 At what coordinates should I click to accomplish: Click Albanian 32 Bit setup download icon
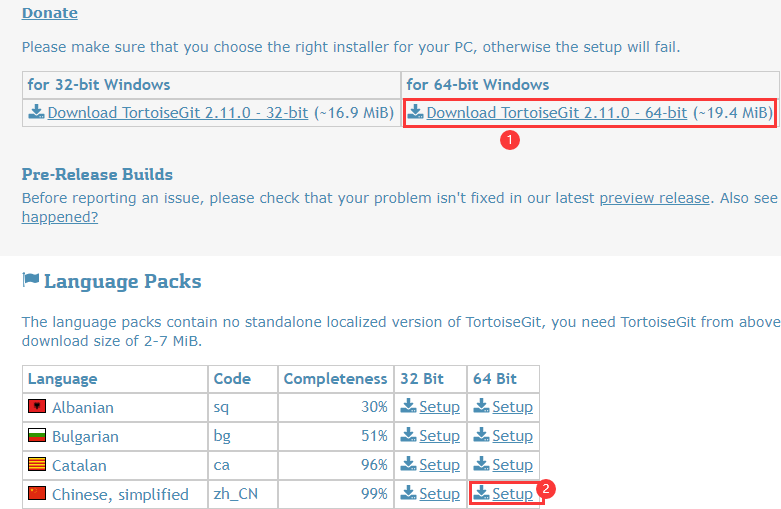[408, 406]
